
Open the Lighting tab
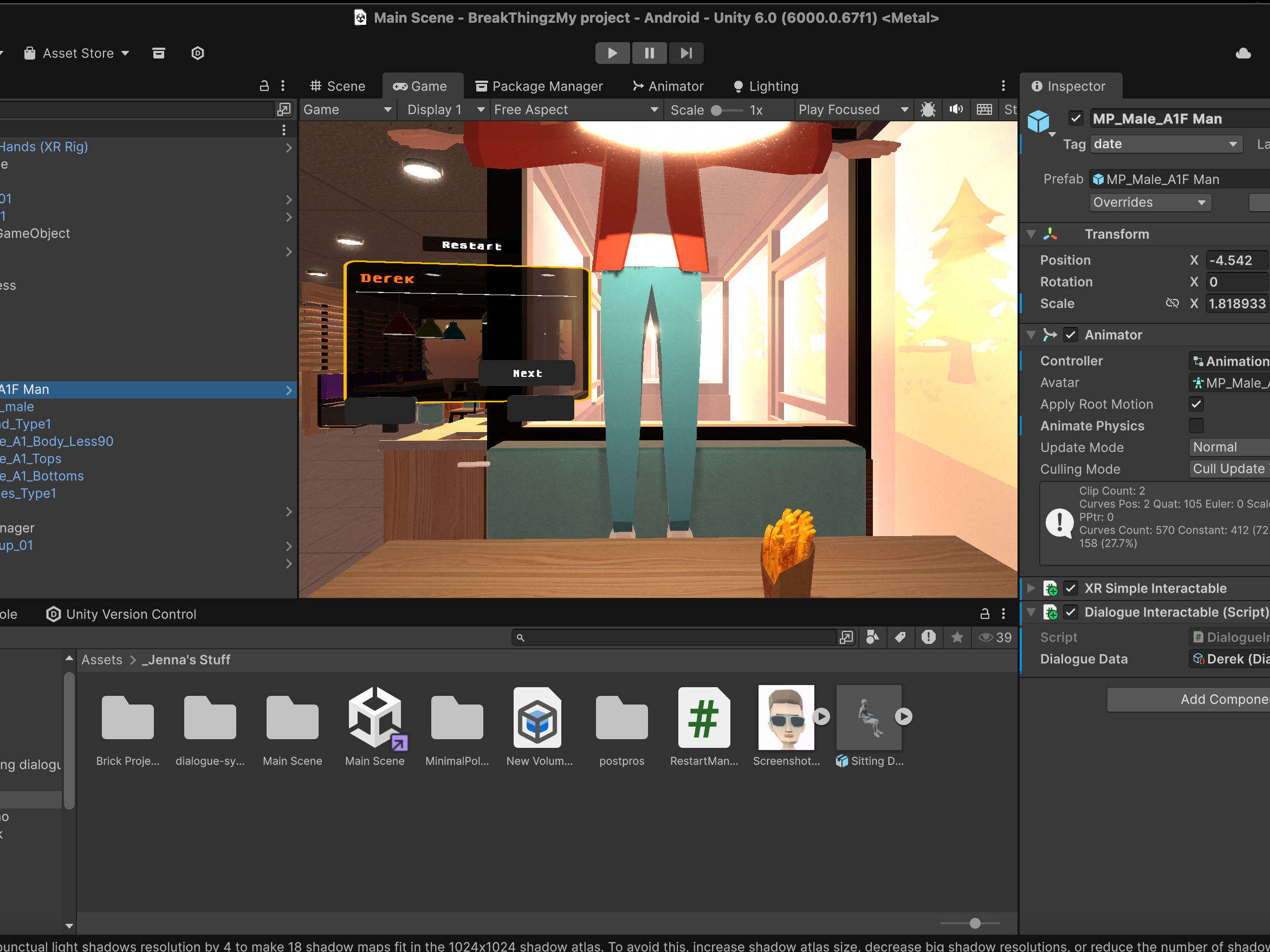[x=766, y=87]
